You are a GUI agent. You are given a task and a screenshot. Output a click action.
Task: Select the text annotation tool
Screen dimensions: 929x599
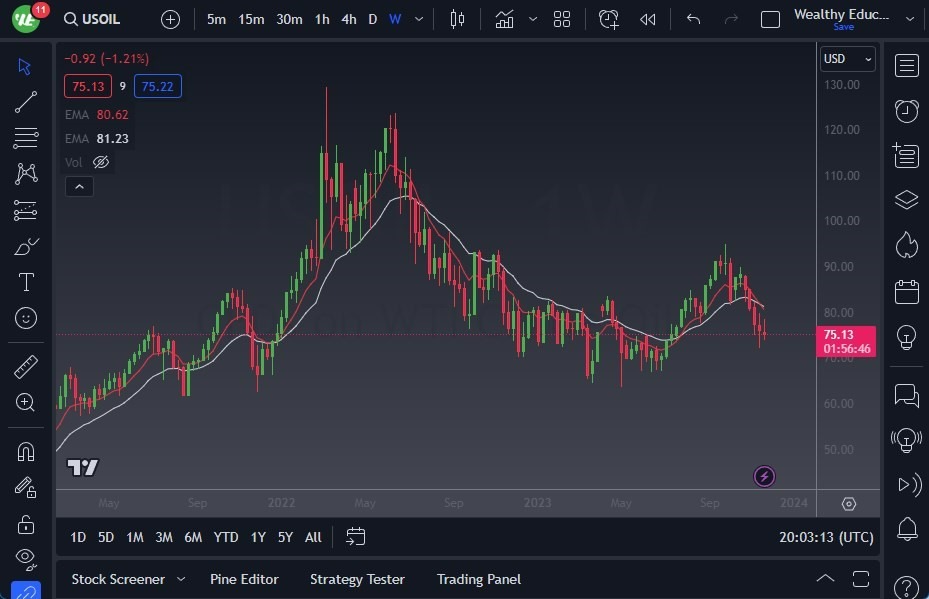click(x=25, y=282)
